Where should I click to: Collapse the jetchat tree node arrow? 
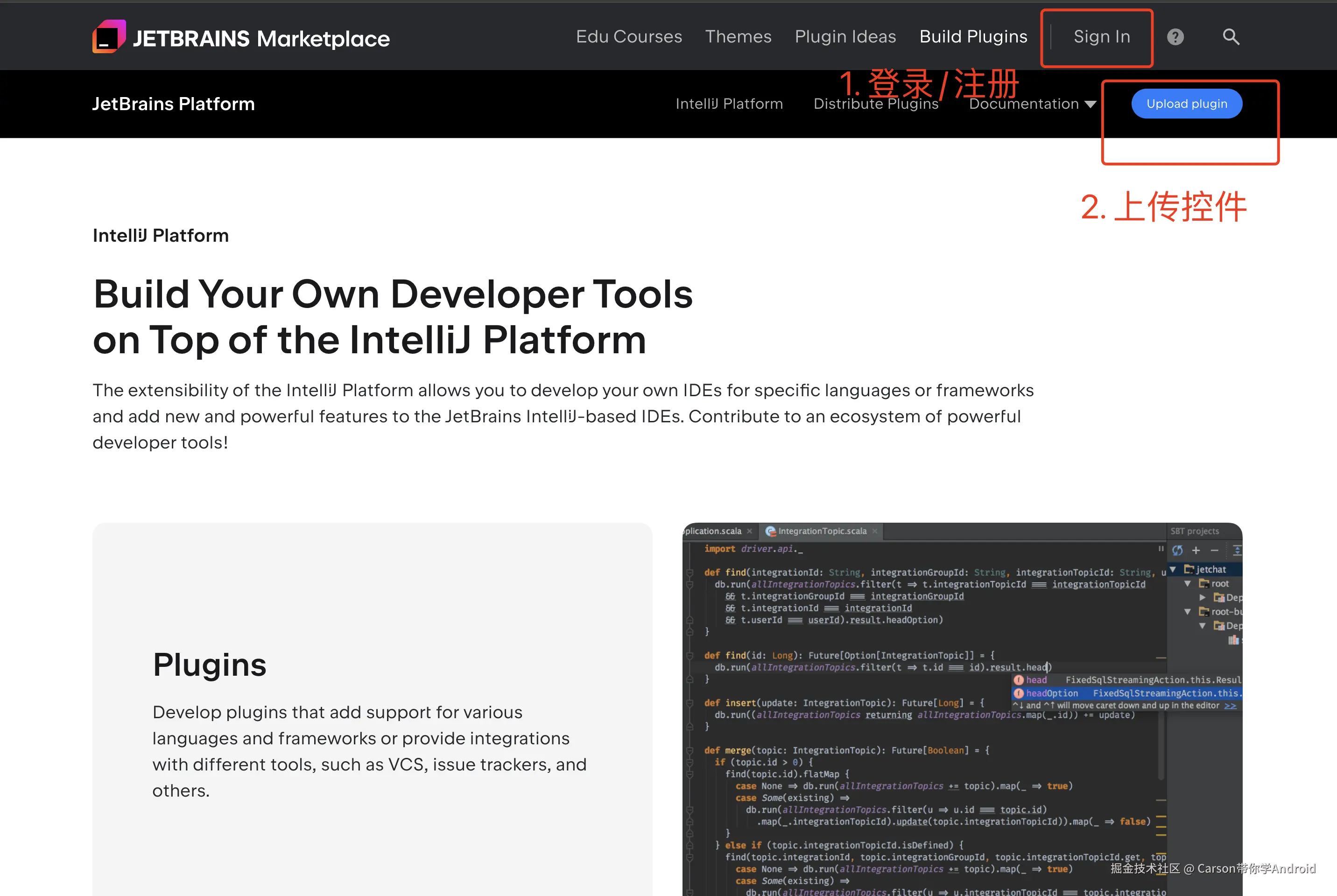click(1173, 569)
